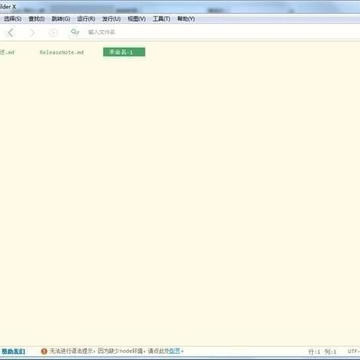Image resolution: width=360 pixels, height=360 pixels.
Task: Open the 查找(I) menu
Action: (37, 19)
